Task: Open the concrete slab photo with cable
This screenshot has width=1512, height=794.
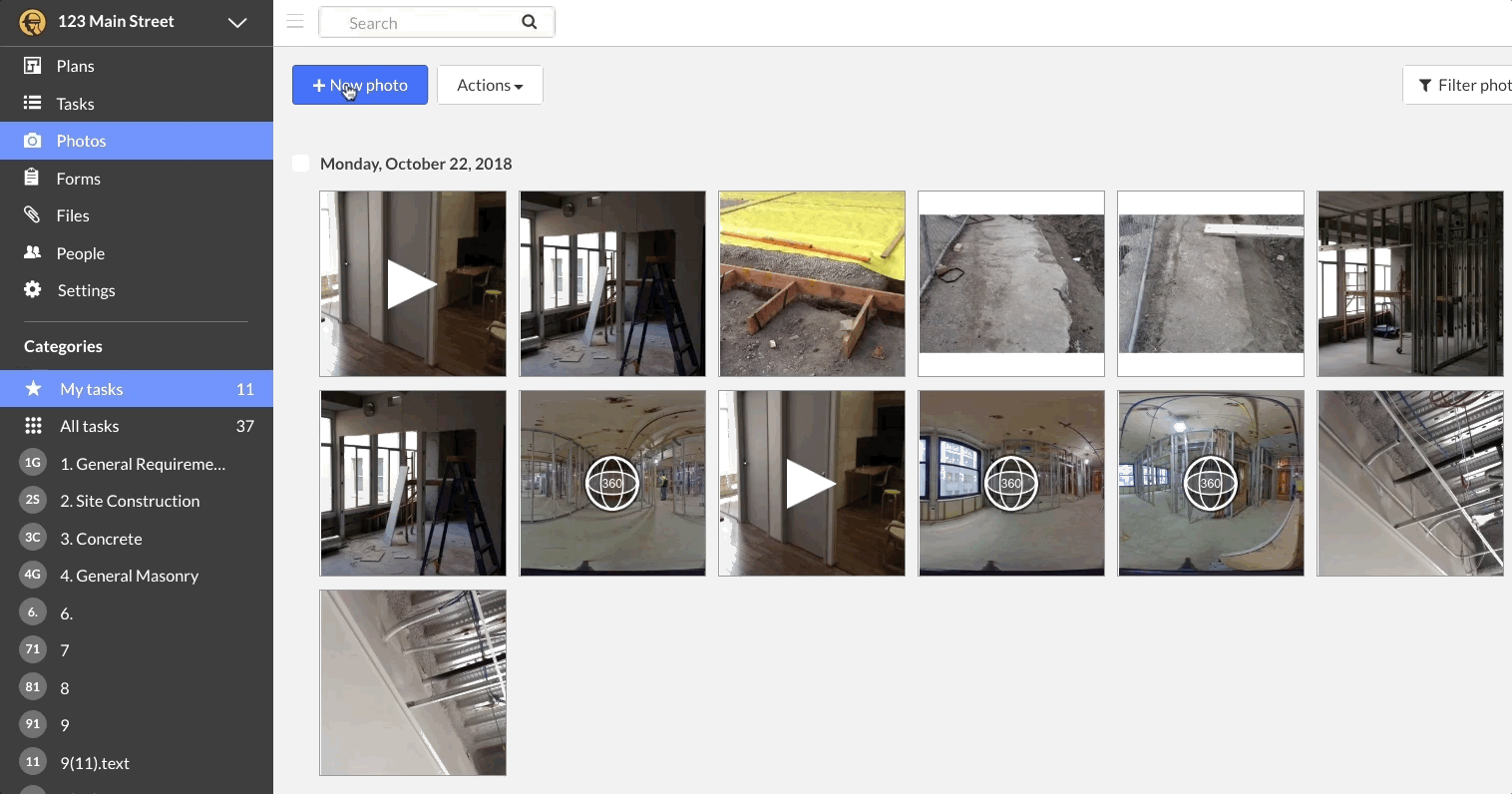Action: click(1011, 284)
